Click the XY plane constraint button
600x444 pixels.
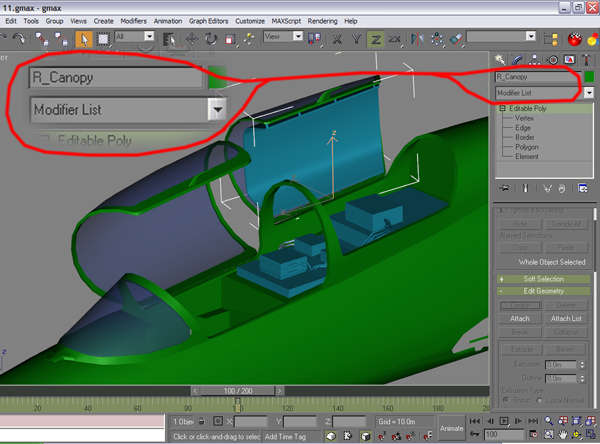point(395,39)
